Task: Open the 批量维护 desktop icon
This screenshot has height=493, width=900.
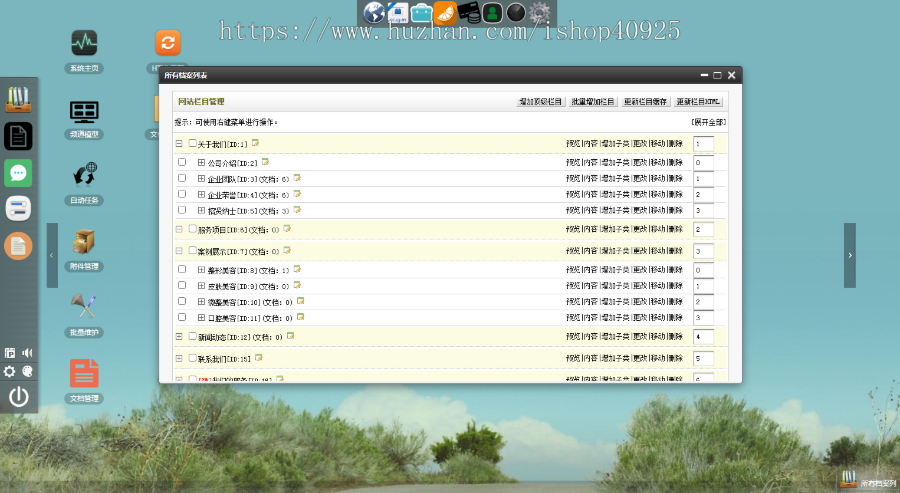Action: 84,306
